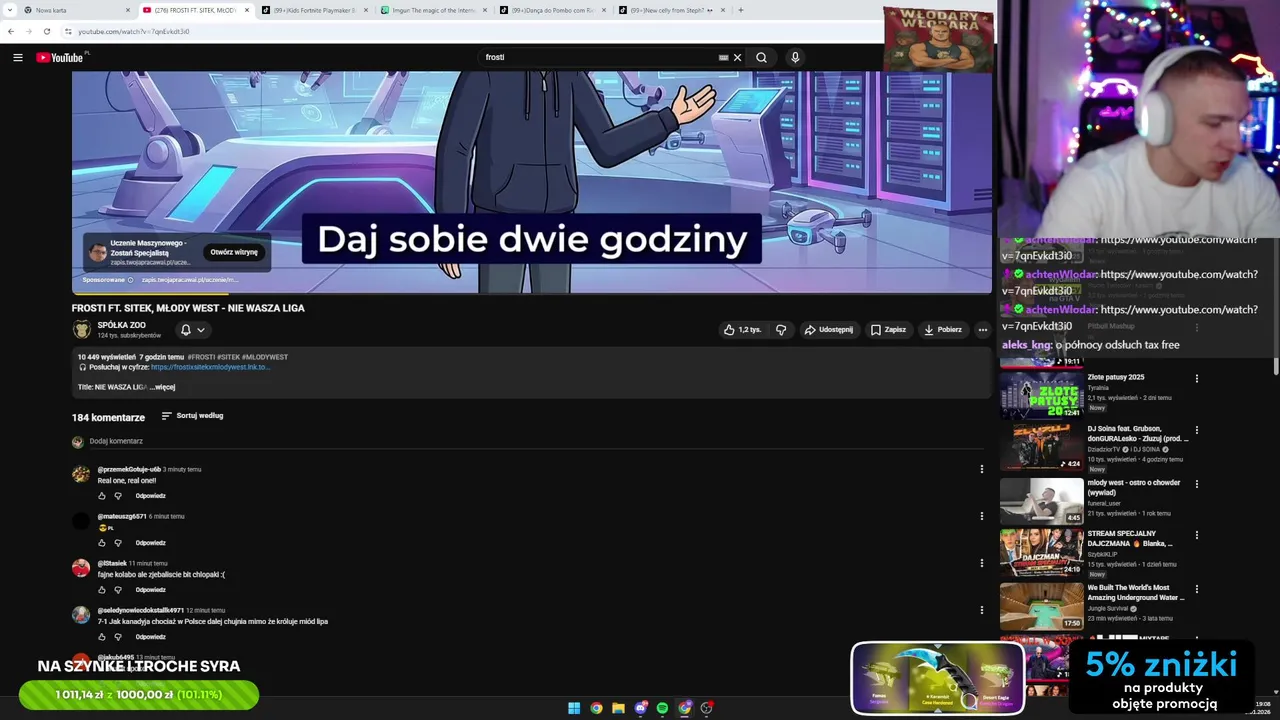1280x720 pixels.
Task: Open the Sortuj według comment sorting menu
Action: [x=193, y=416]
